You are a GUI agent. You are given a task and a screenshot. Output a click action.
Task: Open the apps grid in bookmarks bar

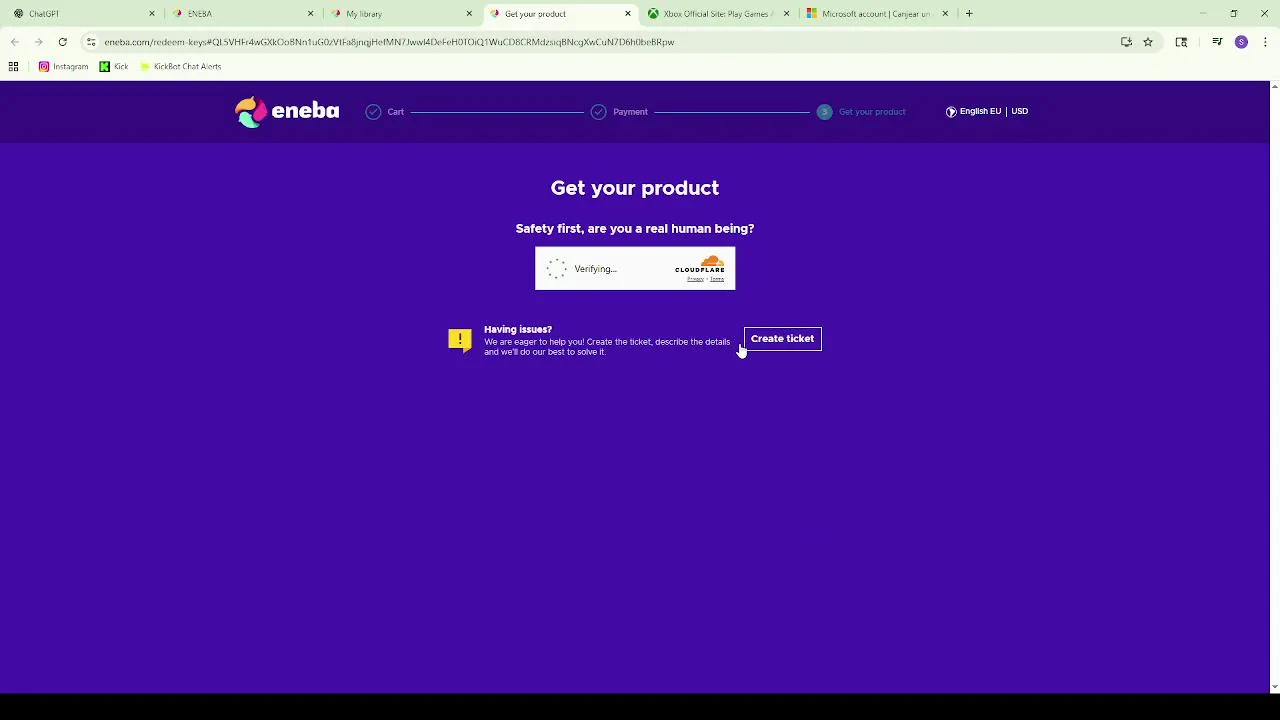tap(14, 66)
